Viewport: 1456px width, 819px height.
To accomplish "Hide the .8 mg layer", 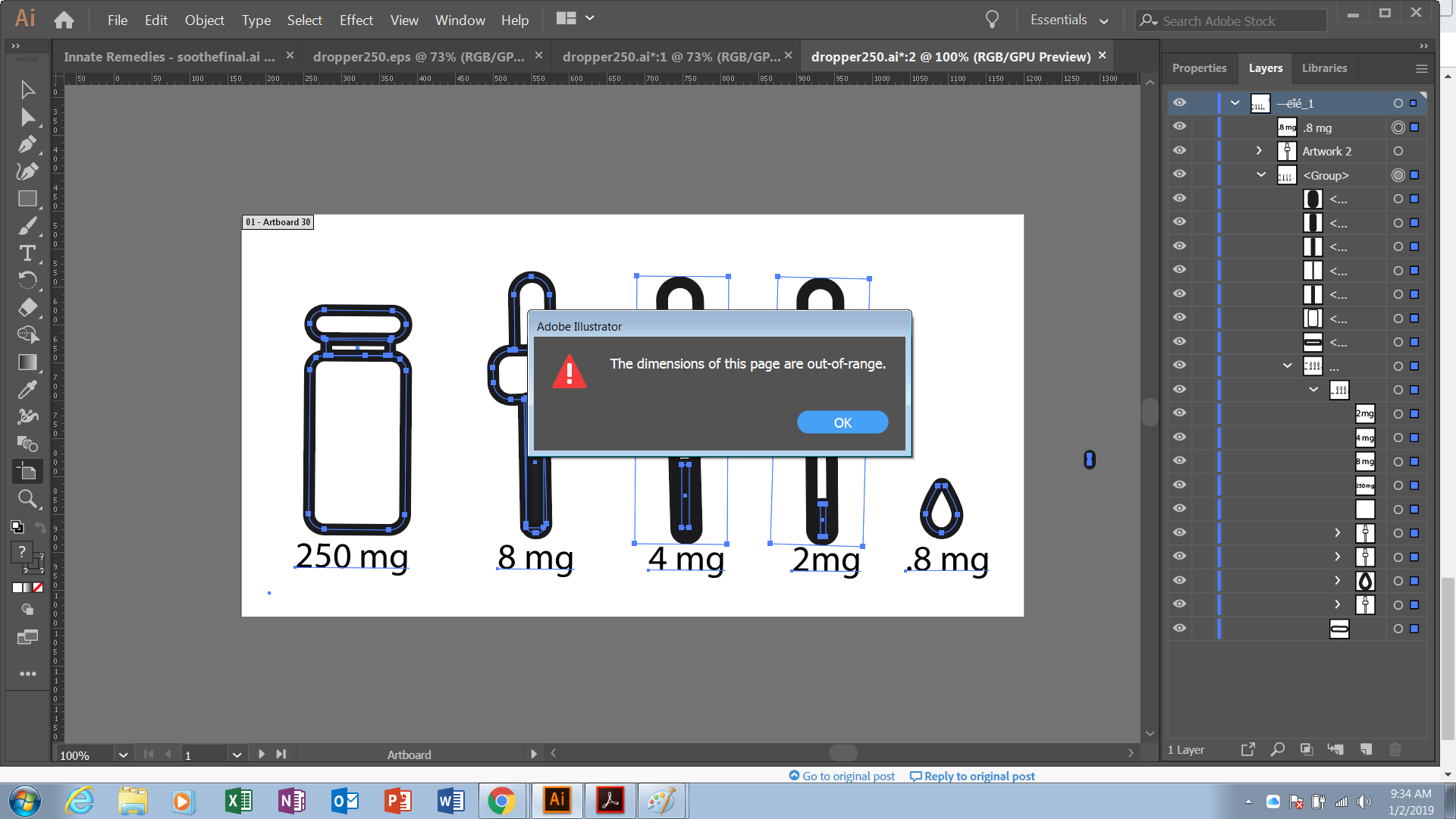I will click(1179, 127).
